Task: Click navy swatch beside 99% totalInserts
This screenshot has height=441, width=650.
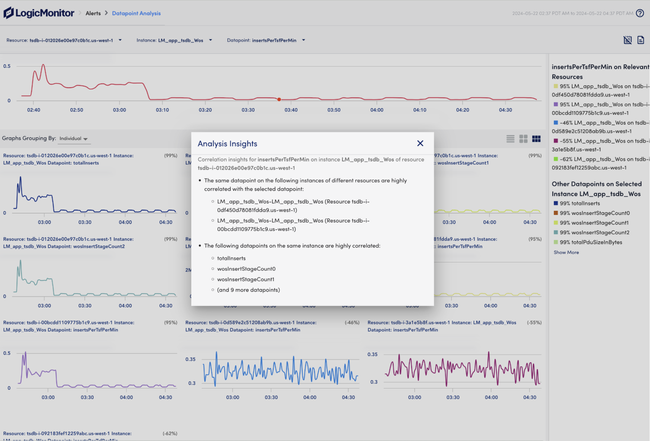Action: (x=556, y=203)
